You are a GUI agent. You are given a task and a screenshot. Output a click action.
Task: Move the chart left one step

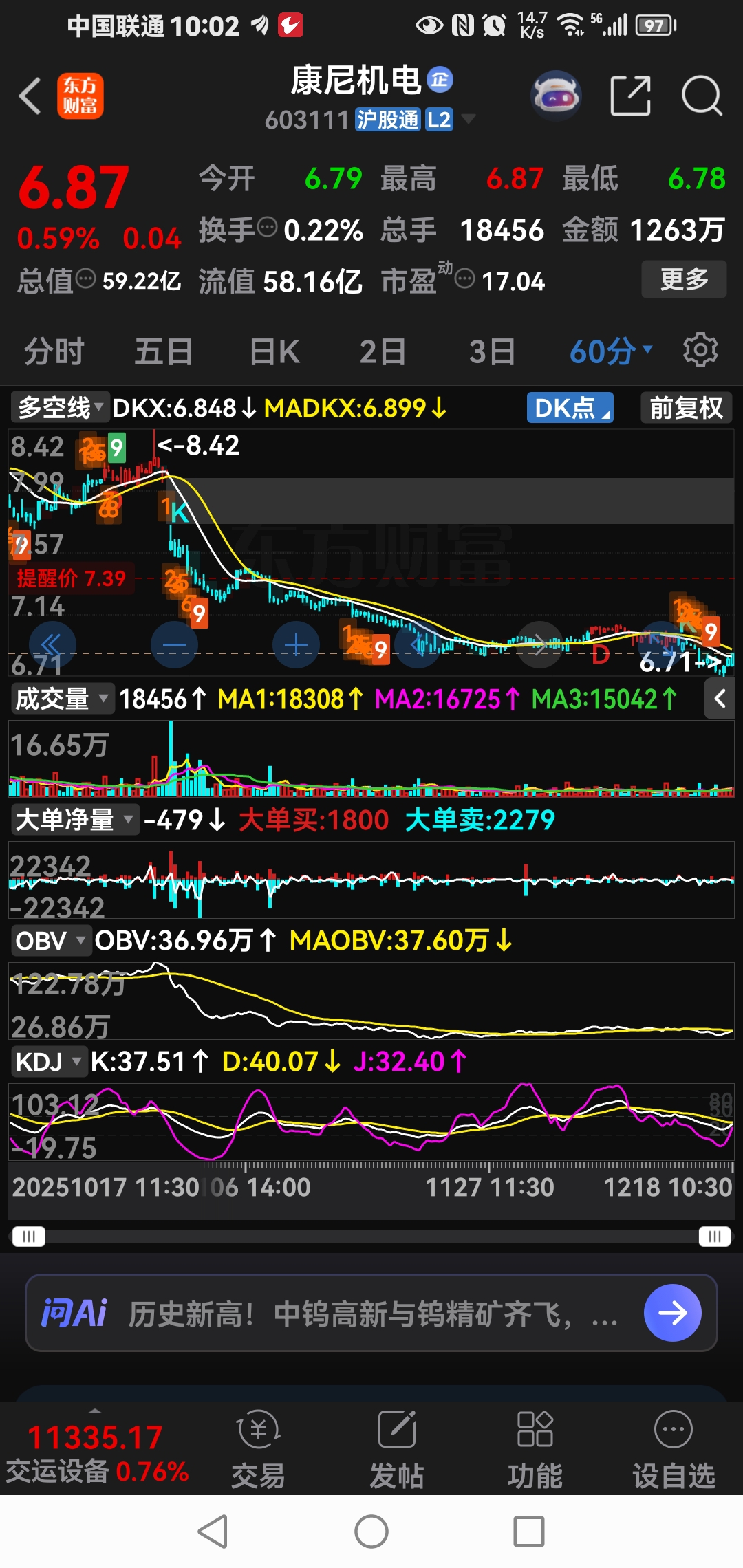pyautogui.click(x=418, y=644)
